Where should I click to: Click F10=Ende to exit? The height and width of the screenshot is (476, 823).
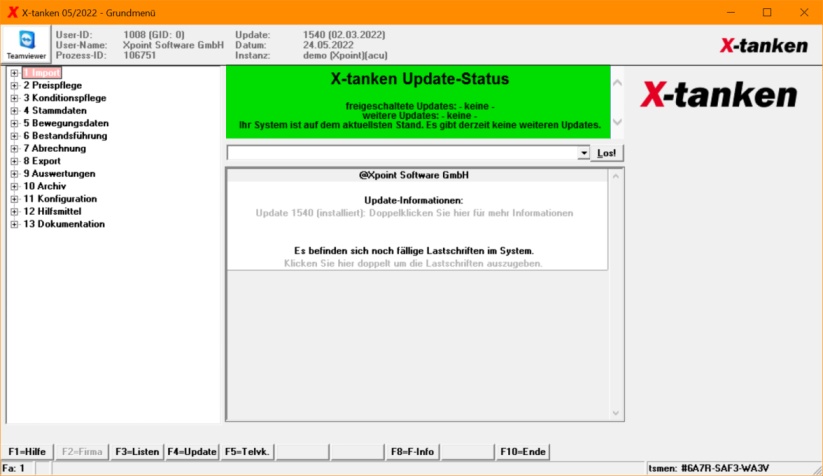tap(523, 452)
